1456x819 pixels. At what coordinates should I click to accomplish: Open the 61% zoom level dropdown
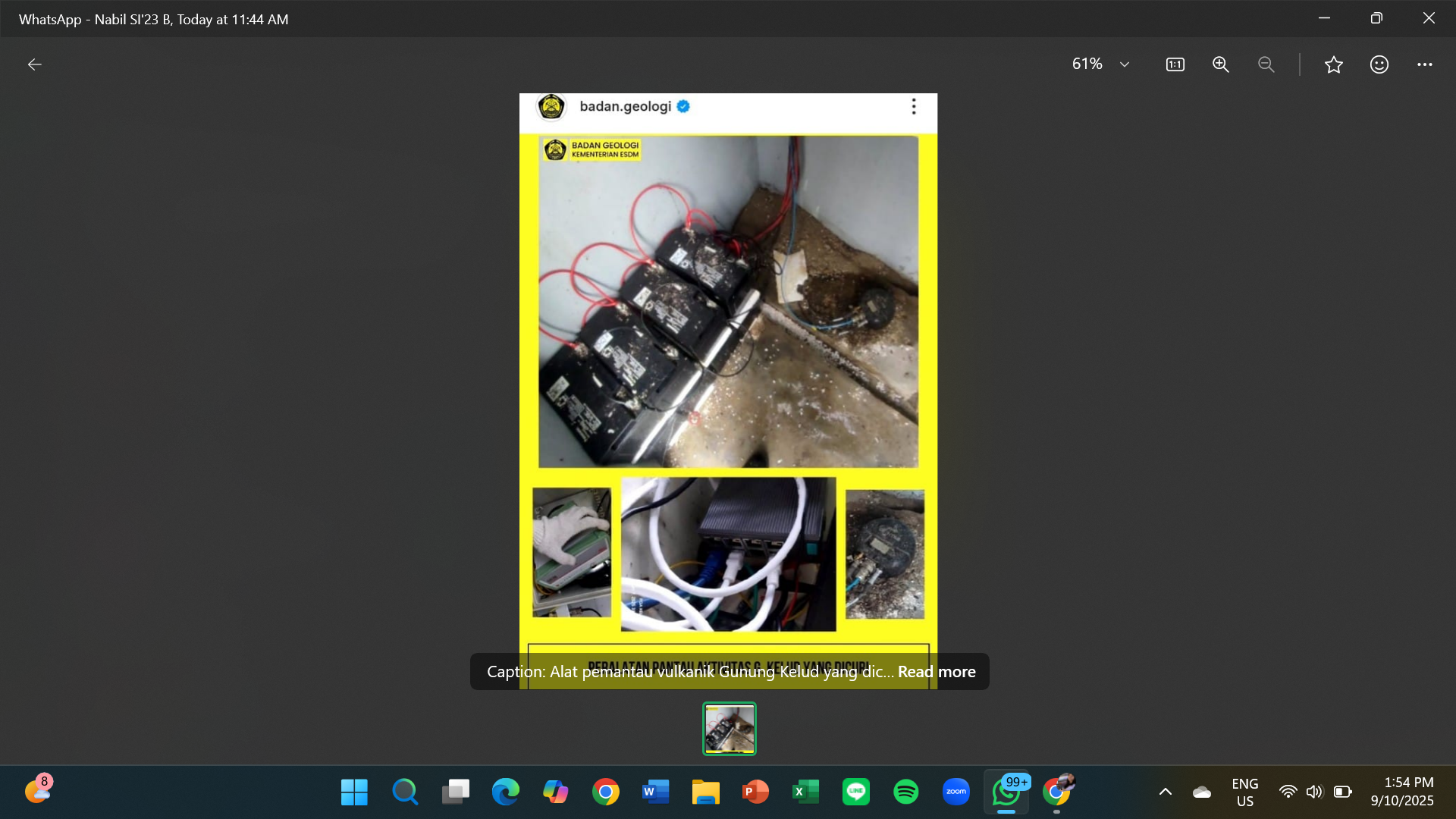click(x=1101, y=64)
